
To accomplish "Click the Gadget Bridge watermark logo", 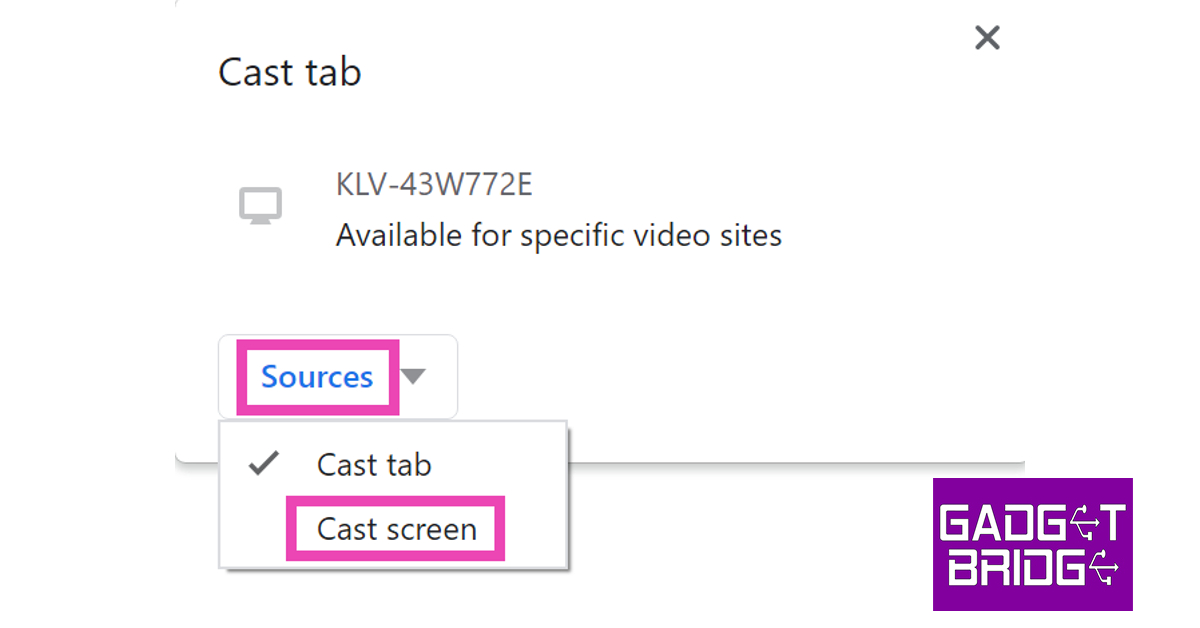I will click(x=1032, y=544).
